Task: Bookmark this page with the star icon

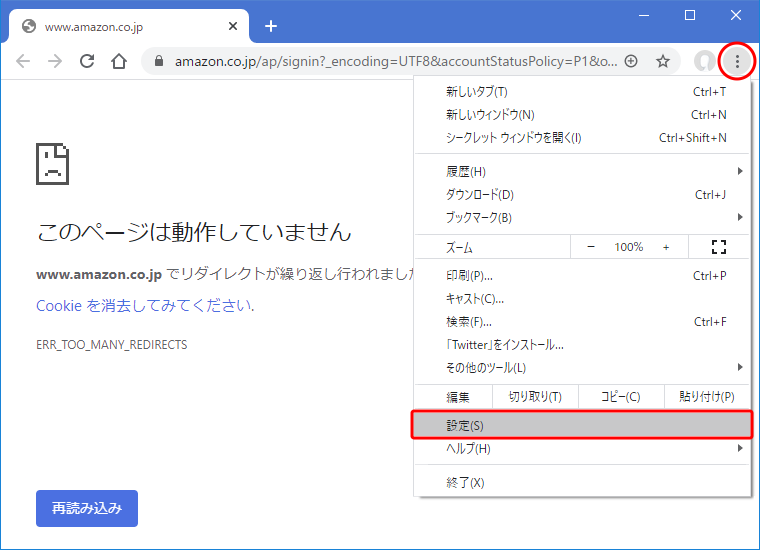Action: (x=662, y=61)
